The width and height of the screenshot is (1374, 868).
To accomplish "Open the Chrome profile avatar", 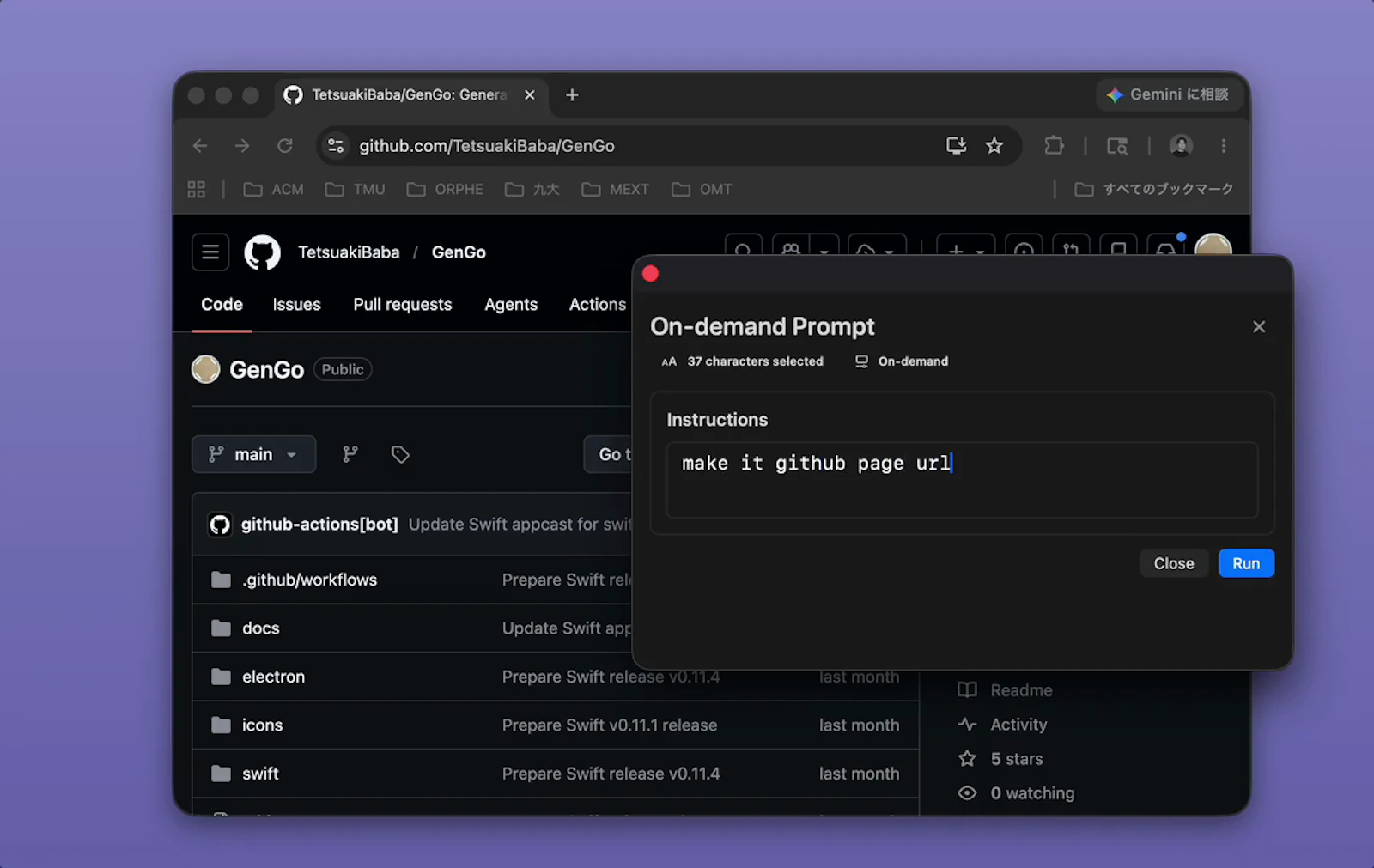I will [x=1181, y=146].
